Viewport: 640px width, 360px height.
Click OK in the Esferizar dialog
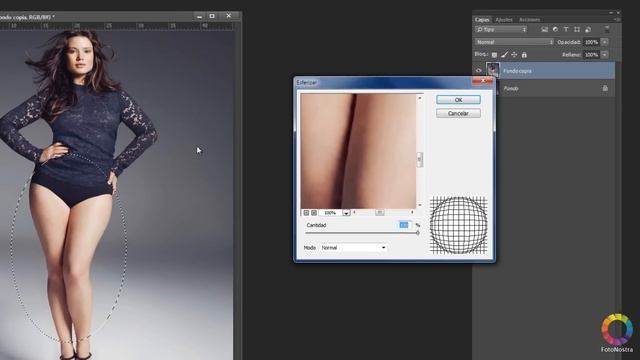coord(458,100)
